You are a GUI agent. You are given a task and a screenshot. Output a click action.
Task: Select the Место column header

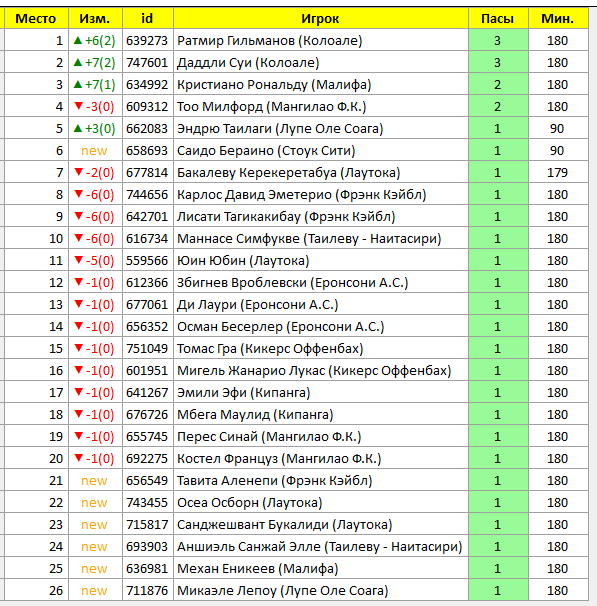click(36, 18)
